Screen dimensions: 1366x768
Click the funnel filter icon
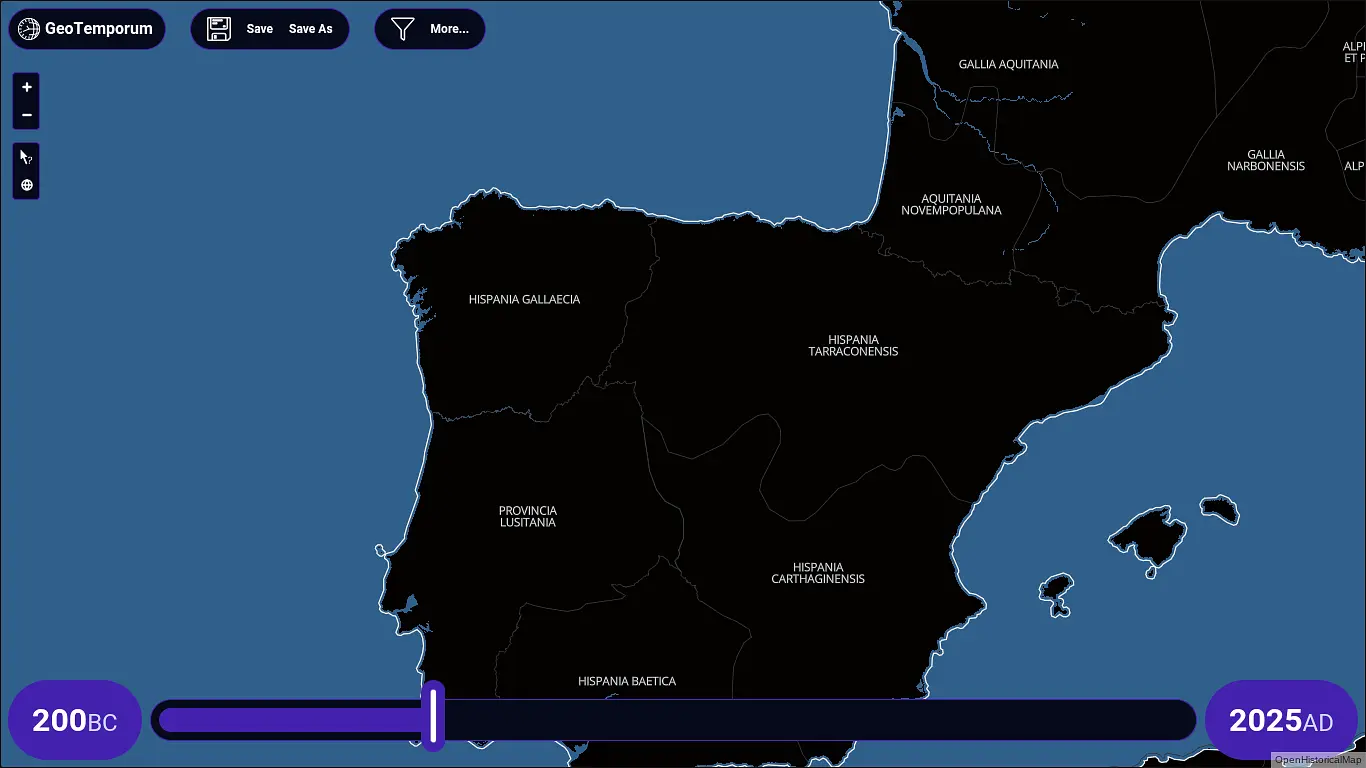point(402,29)
